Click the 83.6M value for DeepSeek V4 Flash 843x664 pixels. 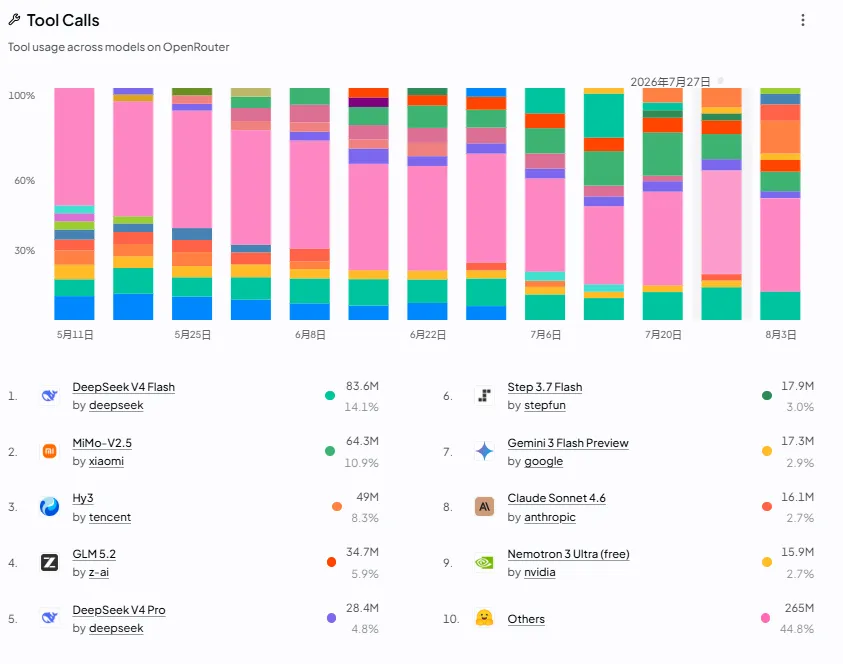click(362, 386)
